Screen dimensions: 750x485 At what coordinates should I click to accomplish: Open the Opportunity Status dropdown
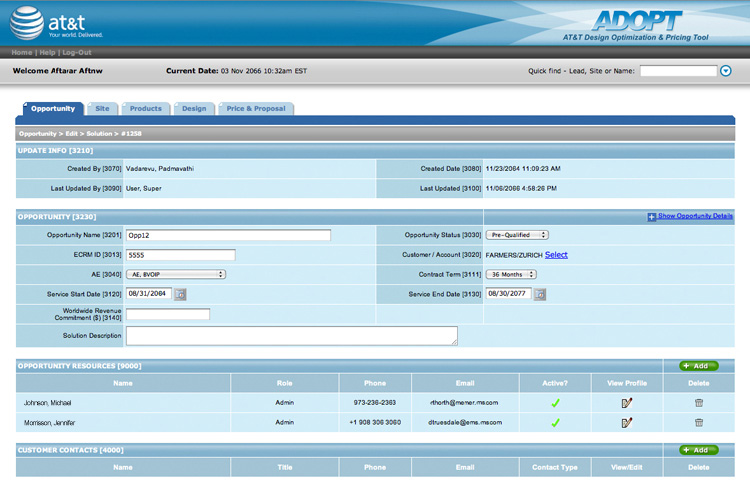517,235
